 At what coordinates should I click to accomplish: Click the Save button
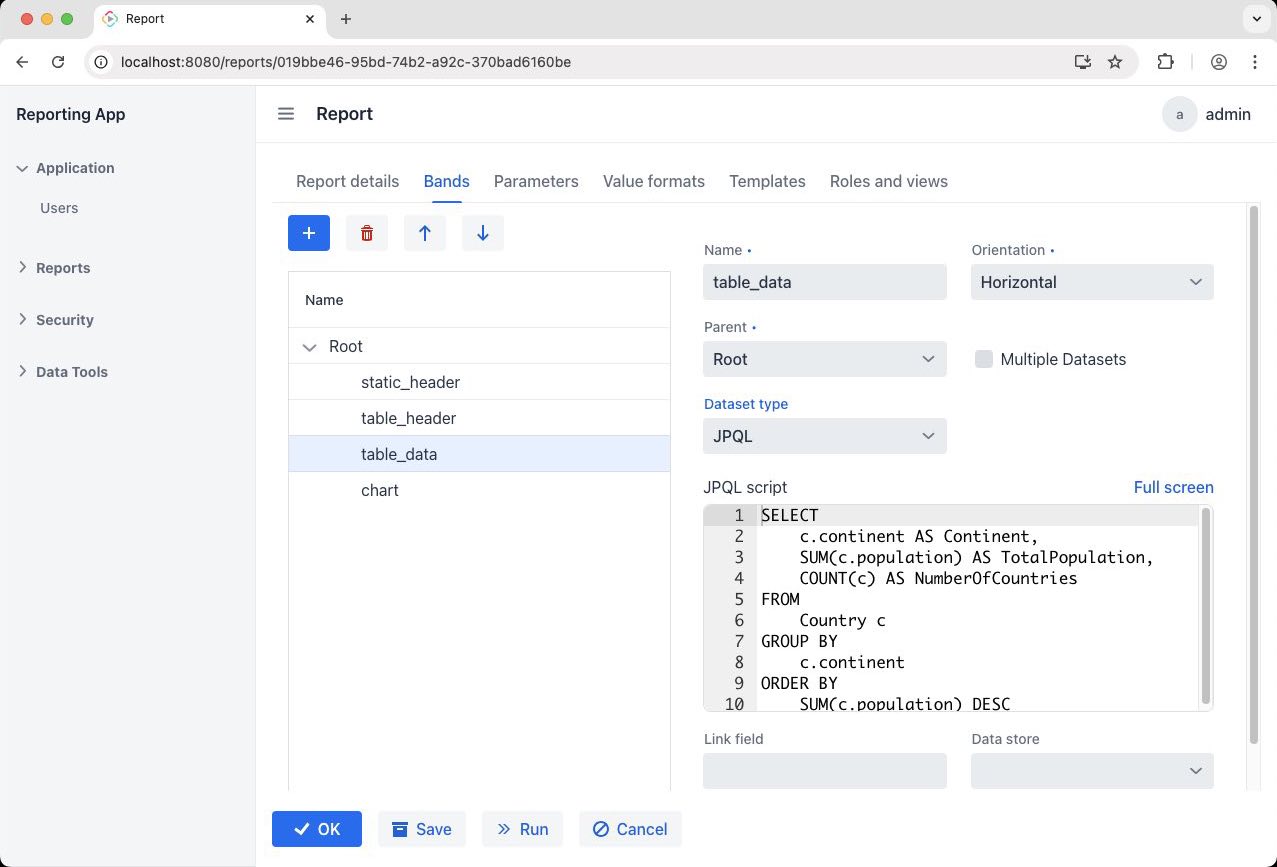tap(422, 829)
